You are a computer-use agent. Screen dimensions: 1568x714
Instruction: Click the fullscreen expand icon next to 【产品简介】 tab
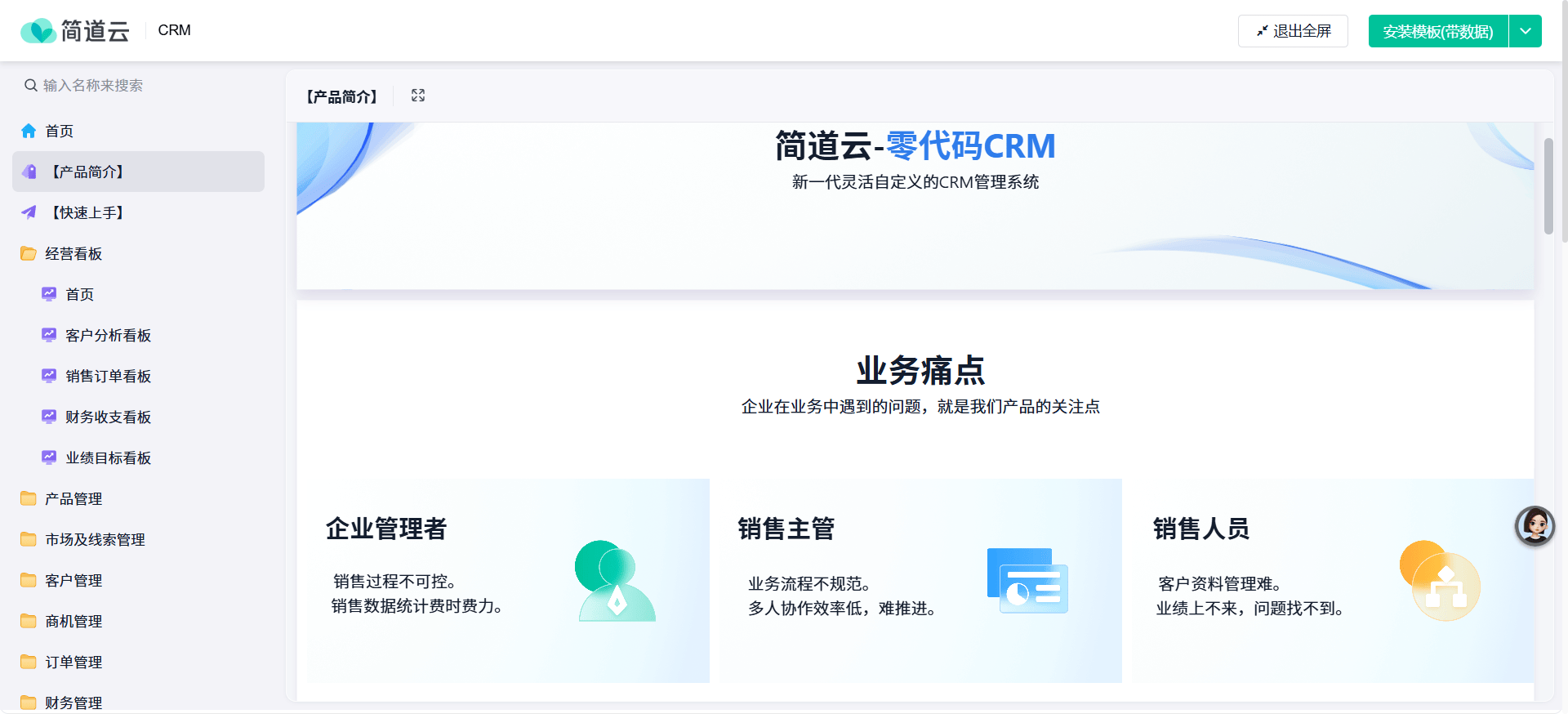pos(418,96)
